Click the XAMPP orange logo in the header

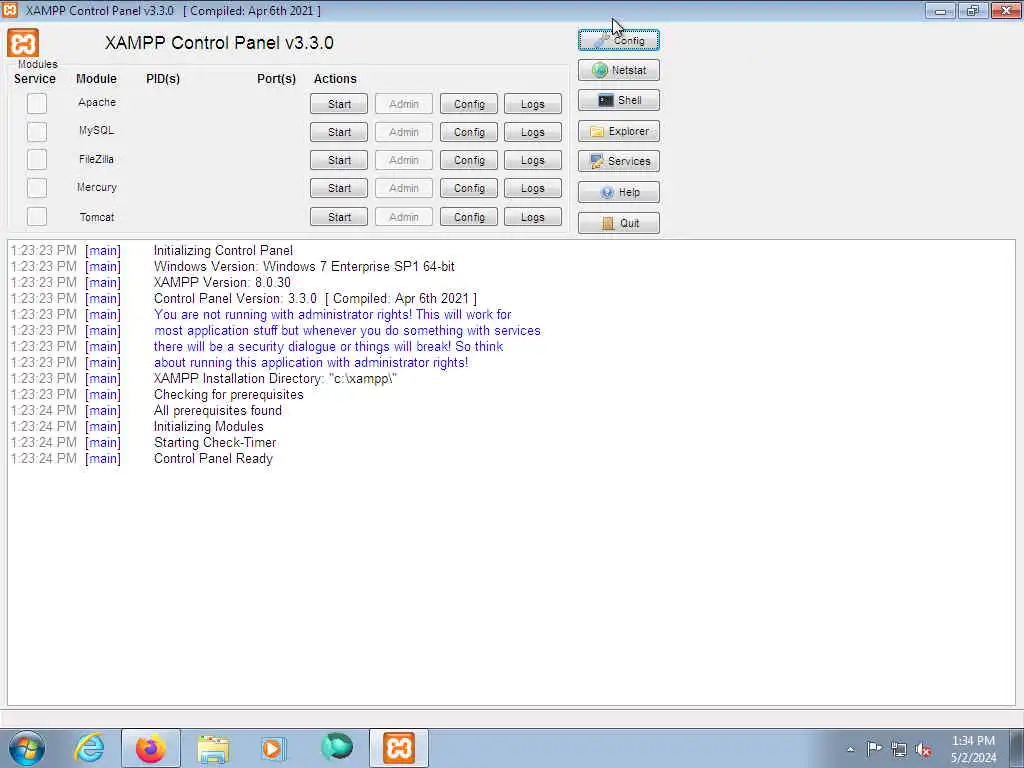click(x=23, y=43)
